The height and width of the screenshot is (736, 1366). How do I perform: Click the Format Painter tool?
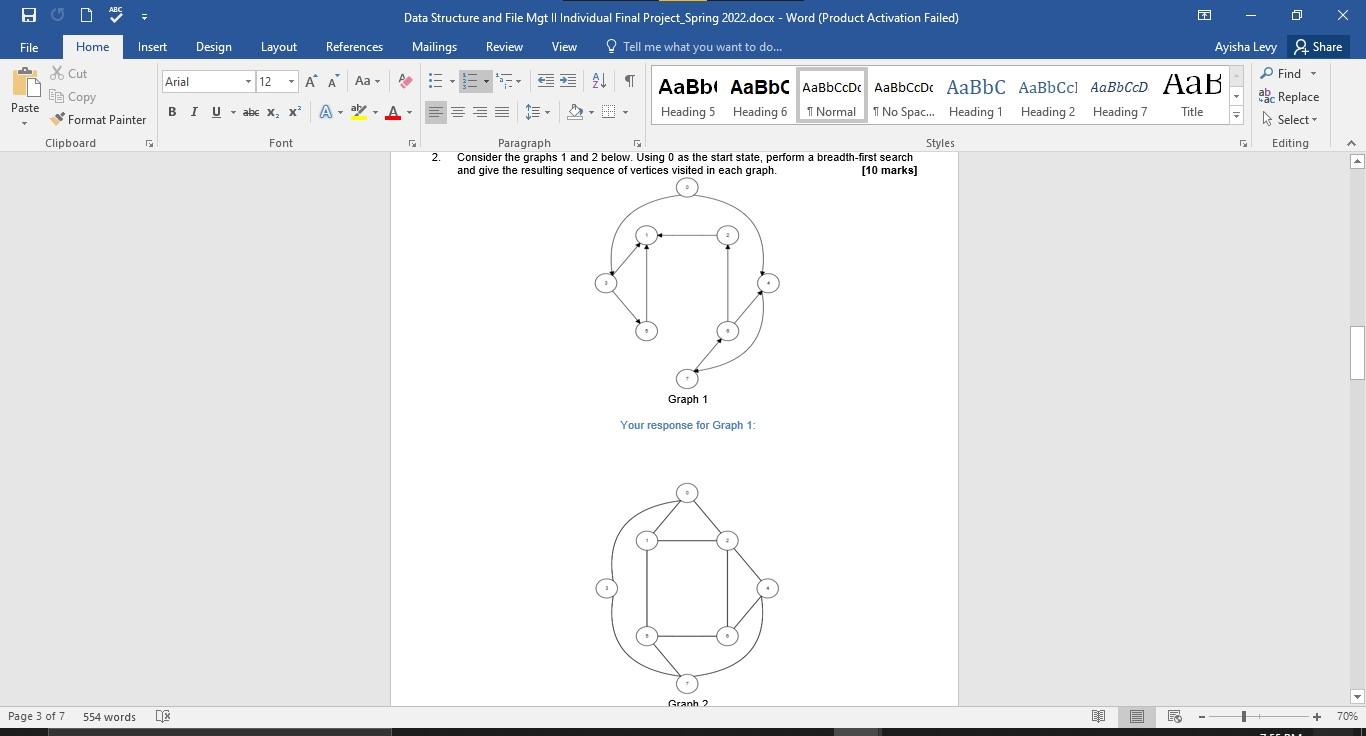point(98,119)
